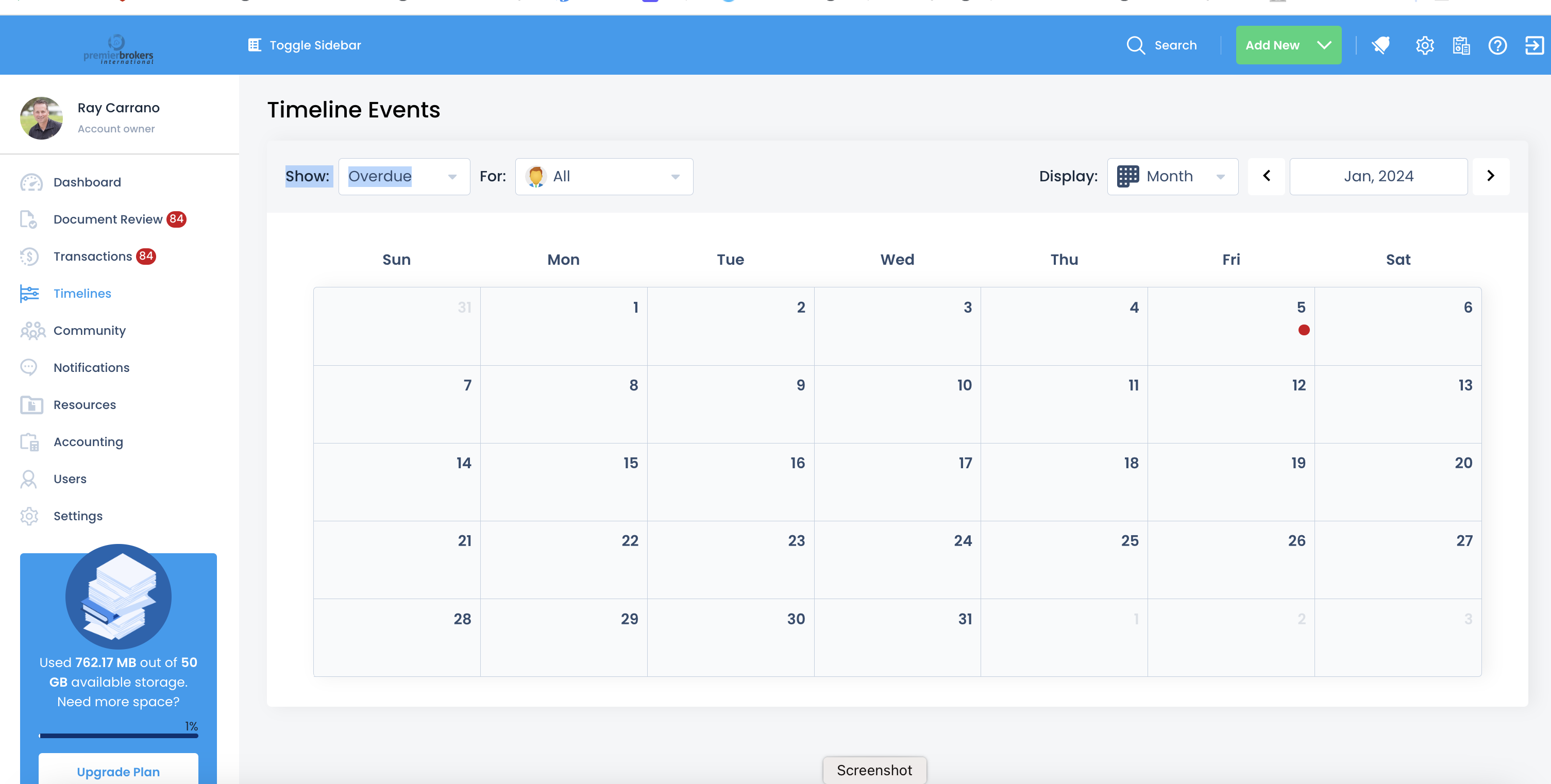Click the logout exit icon

point(1534,45)
